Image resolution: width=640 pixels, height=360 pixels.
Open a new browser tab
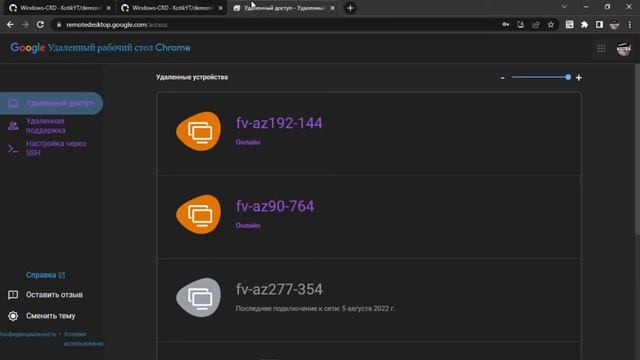click(x=350, y=8)
